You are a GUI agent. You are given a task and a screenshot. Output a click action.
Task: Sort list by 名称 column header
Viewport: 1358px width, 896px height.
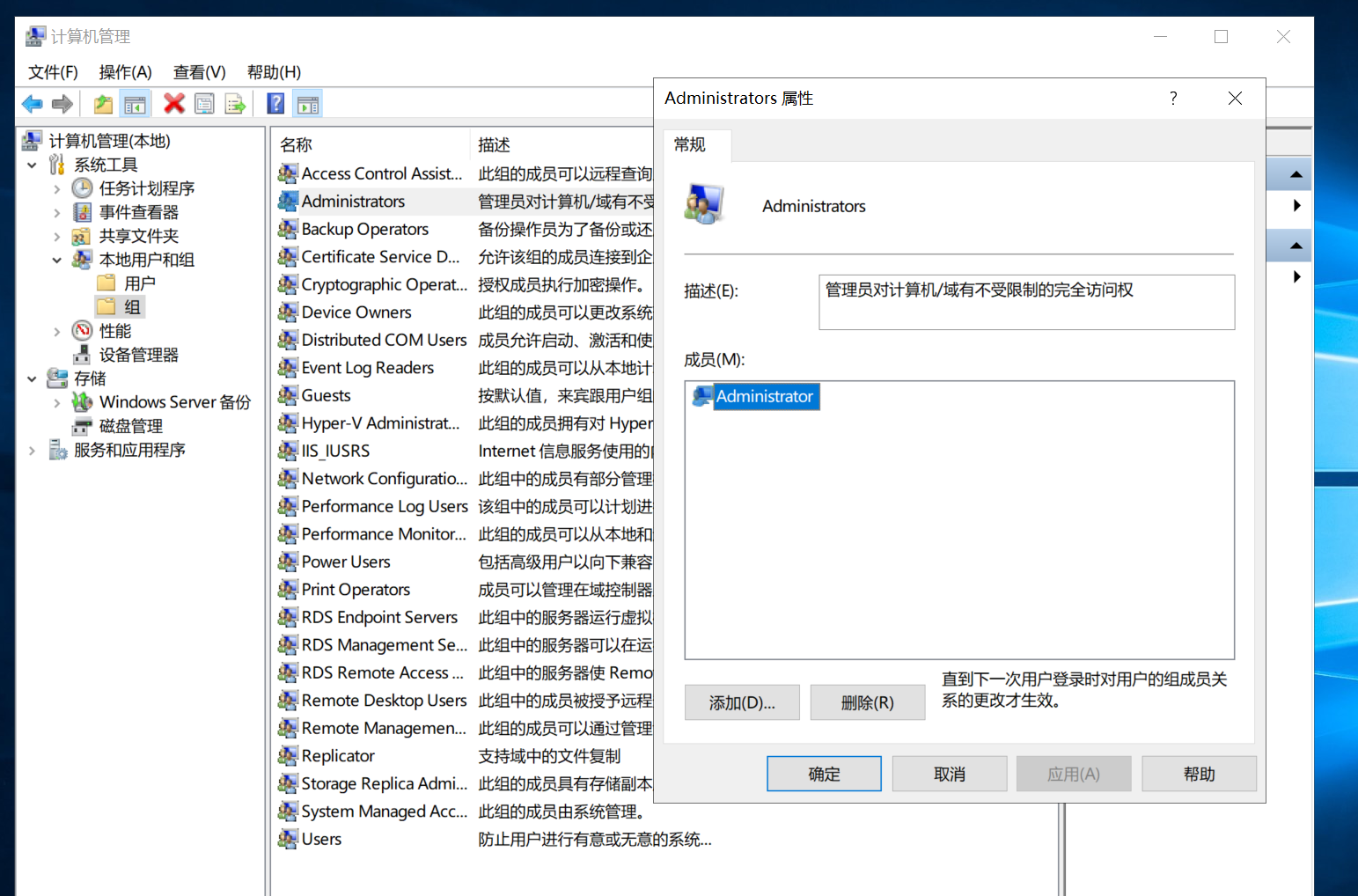coord(371,144)
